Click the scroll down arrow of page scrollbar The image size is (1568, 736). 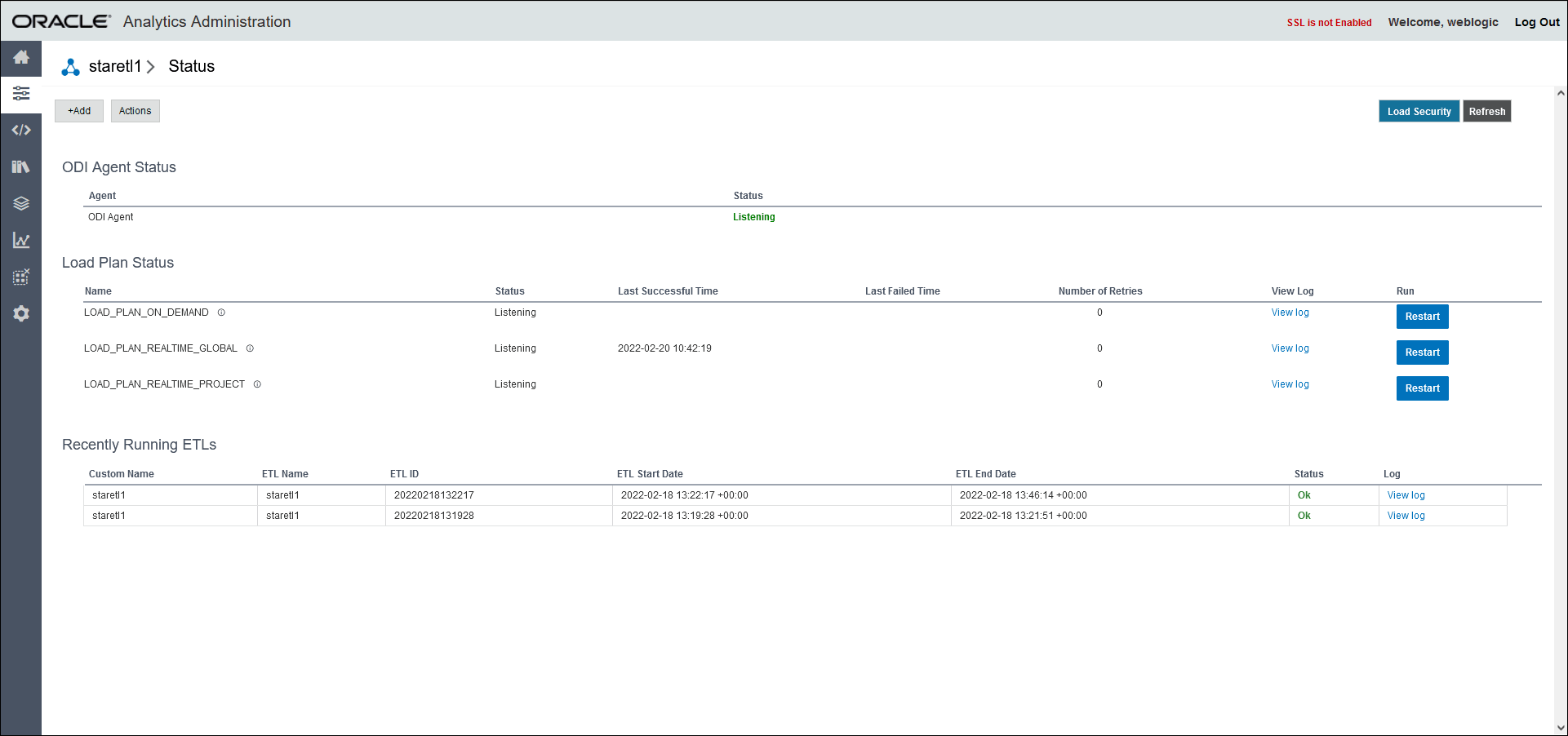coord(1561,728)
